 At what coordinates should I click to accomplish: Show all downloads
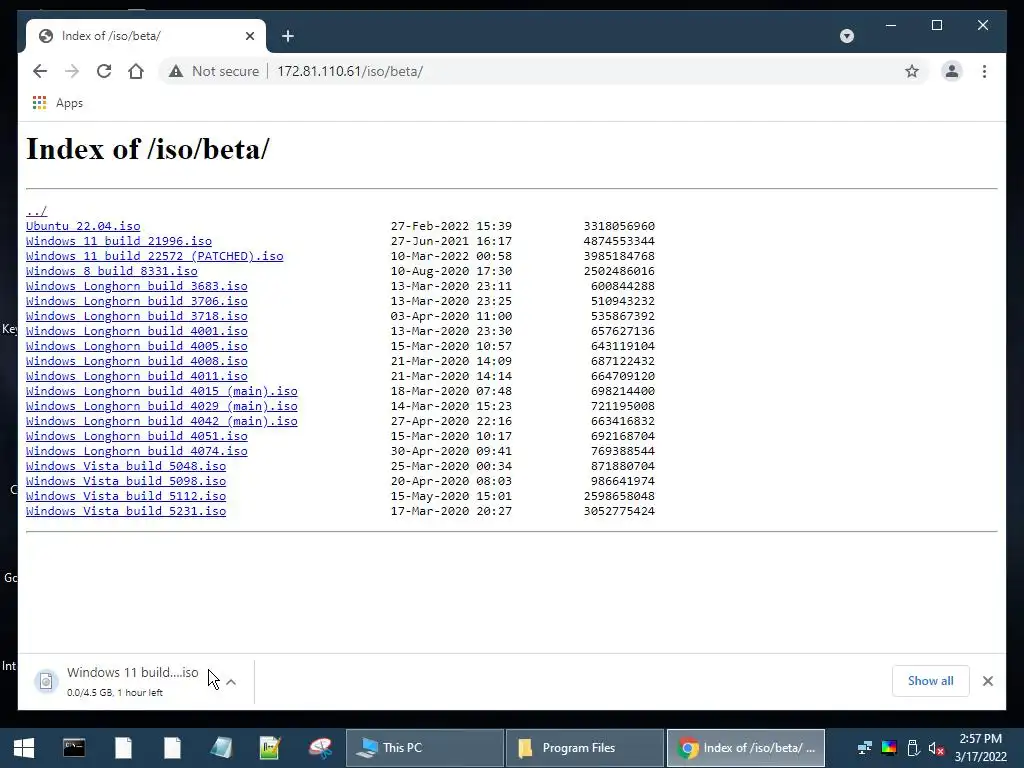pyautogui.click(x=931, y=681)
